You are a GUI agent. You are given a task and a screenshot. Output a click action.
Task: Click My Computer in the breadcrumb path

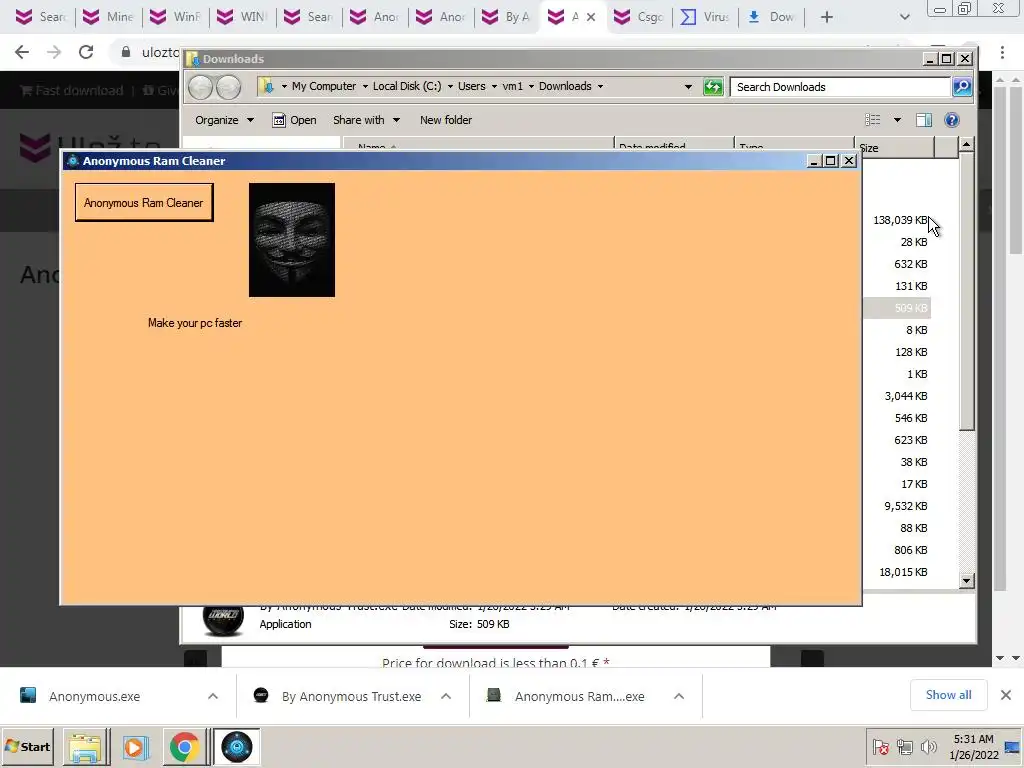(x=324, y=86)
